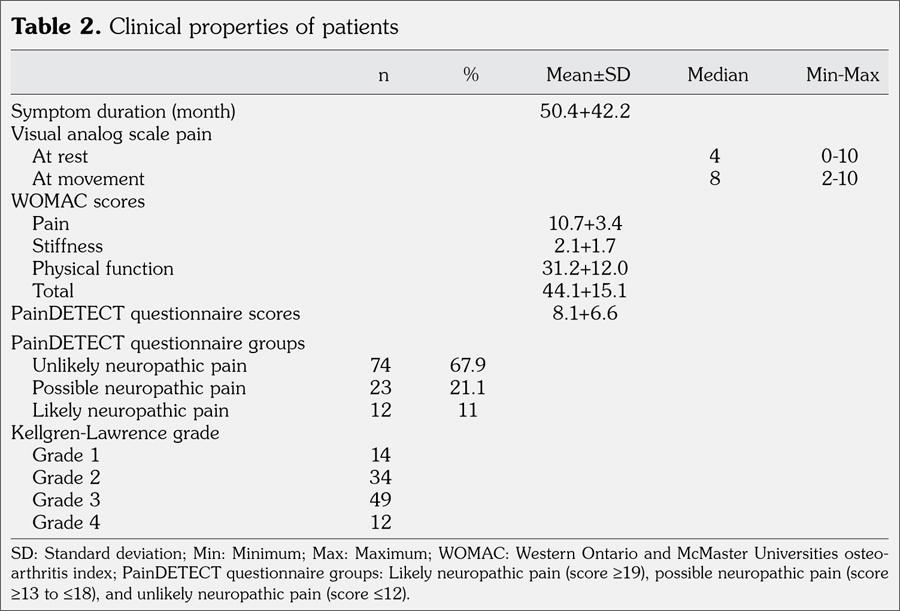
Task: Click the 'WOMAC scores' section heading
Action: coord(78,201)
